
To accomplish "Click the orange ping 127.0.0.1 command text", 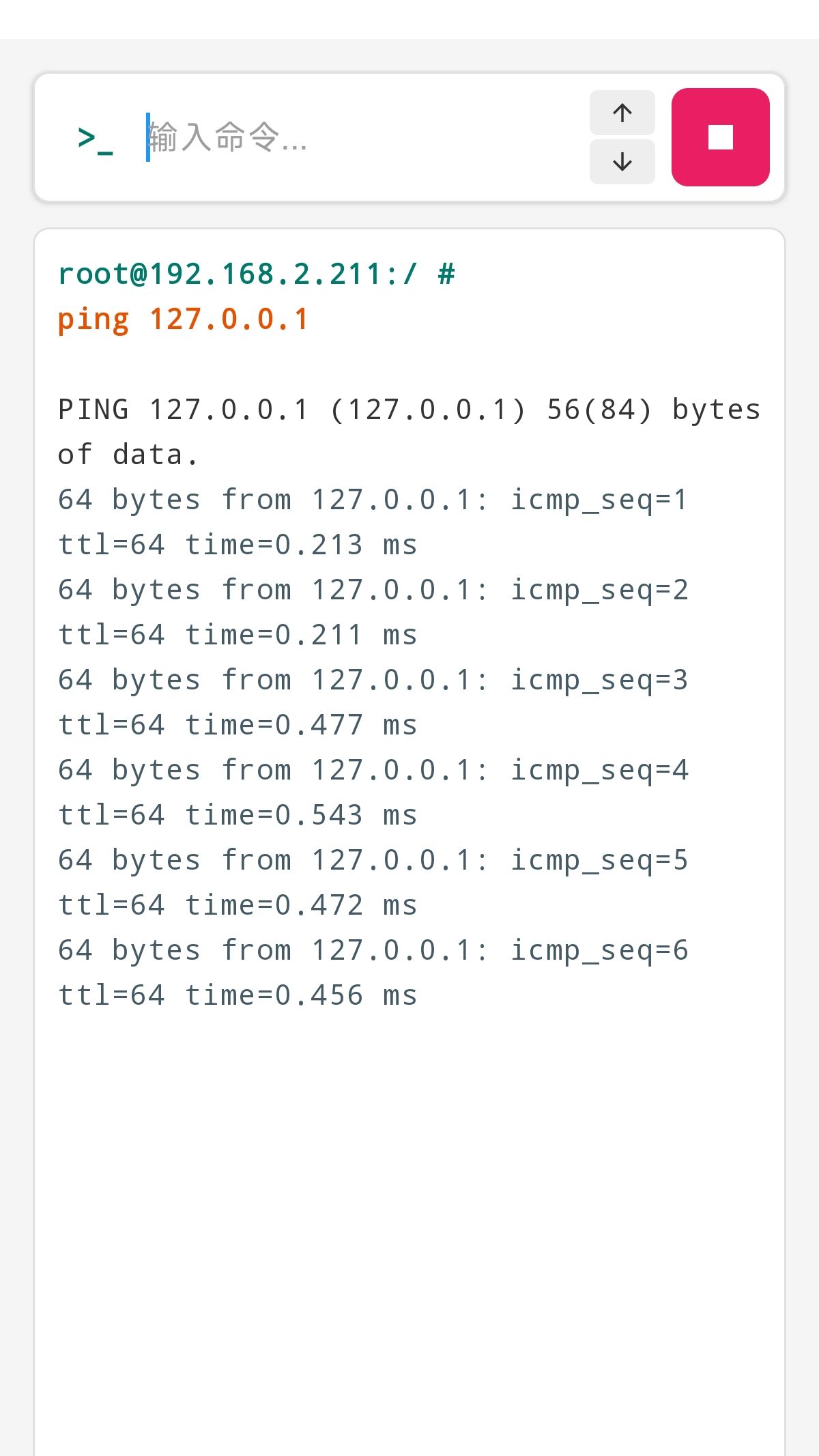I will coord(183,319).
